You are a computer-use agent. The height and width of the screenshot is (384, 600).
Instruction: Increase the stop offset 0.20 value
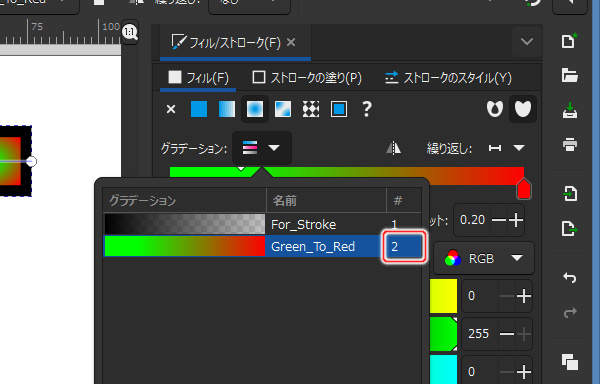[515, 220]
